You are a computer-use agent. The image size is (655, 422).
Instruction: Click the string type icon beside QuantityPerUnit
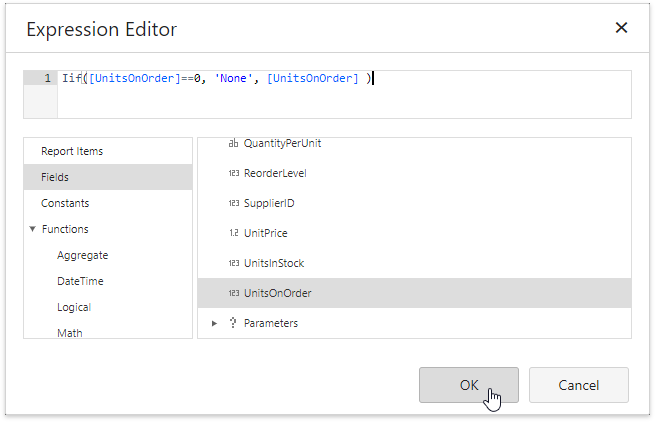234,144
